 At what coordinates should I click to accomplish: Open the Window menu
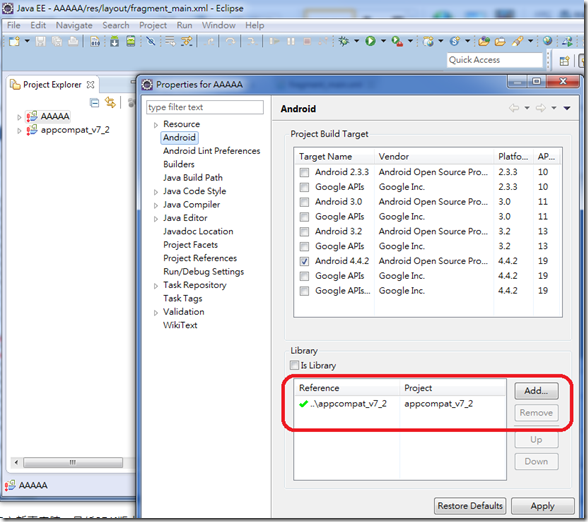tap(219, 25)
